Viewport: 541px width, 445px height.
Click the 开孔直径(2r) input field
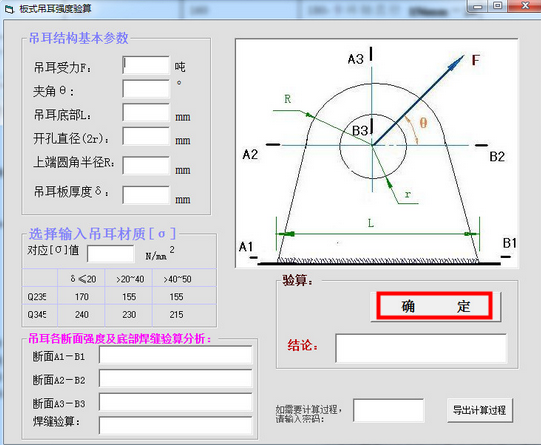click(x=146, y=136)
